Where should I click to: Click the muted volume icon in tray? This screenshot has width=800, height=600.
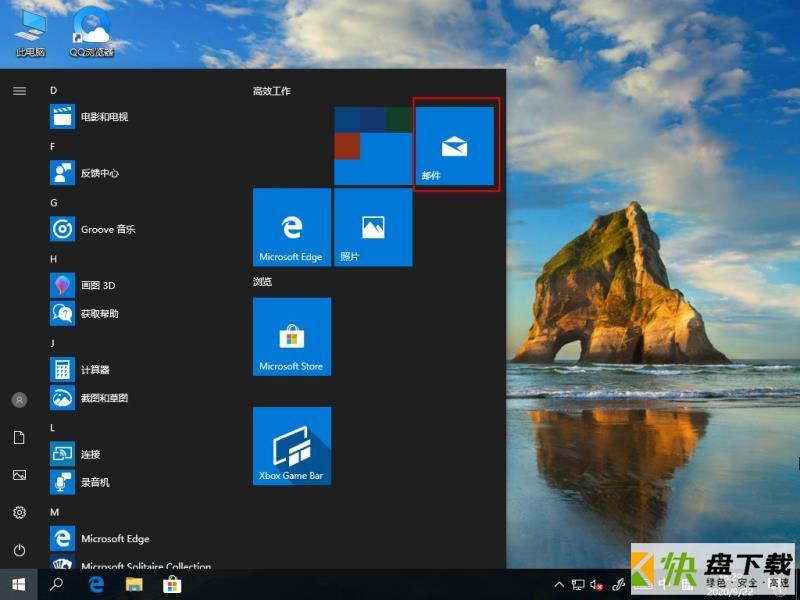coord(596,585)
